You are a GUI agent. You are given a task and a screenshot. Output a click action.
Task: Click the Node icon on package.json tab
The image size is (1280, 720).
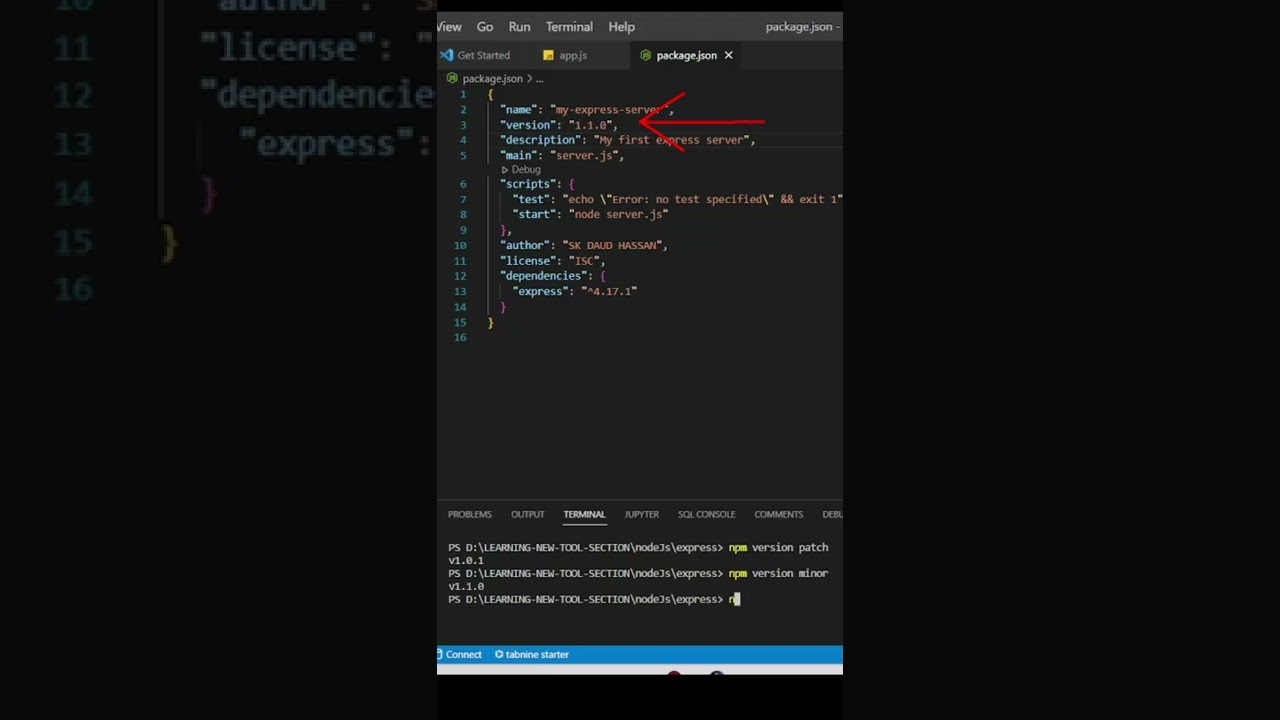tap(646, 55)
